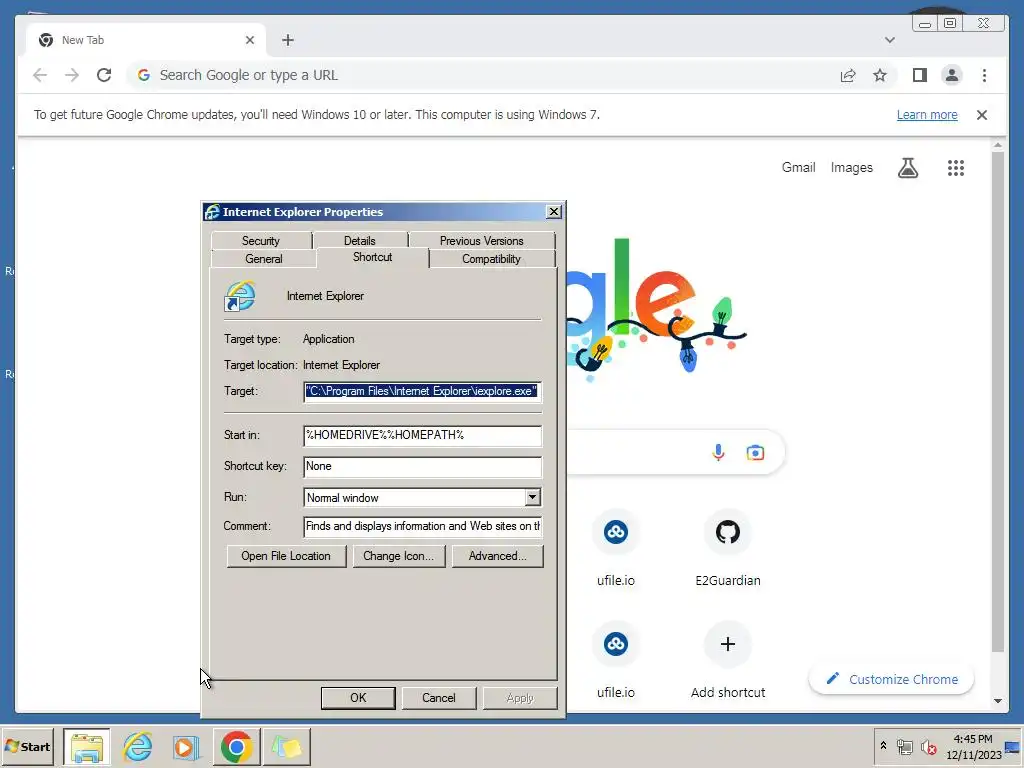Screen dimensions: 1024x768
Task: Open Windows Media Player on the taskbar
Action: pyautogui.click(x=186, y=746)
